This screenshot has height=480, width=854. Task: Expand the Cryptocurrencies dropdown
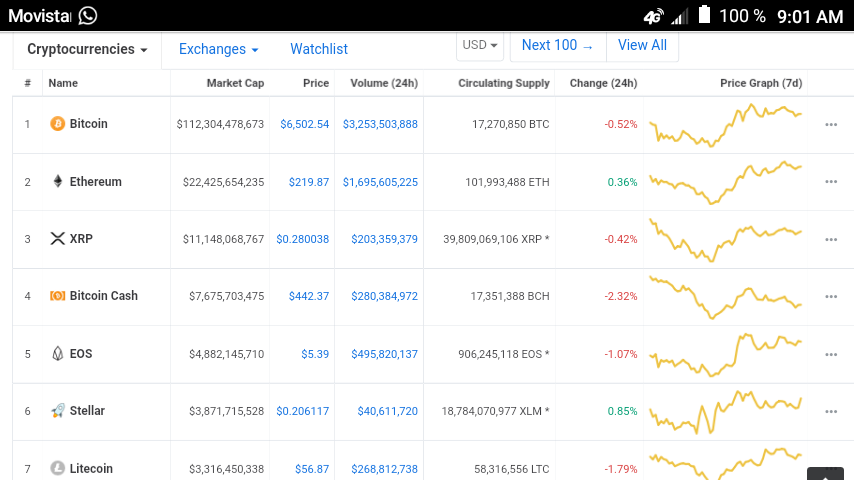pos(87,49)
